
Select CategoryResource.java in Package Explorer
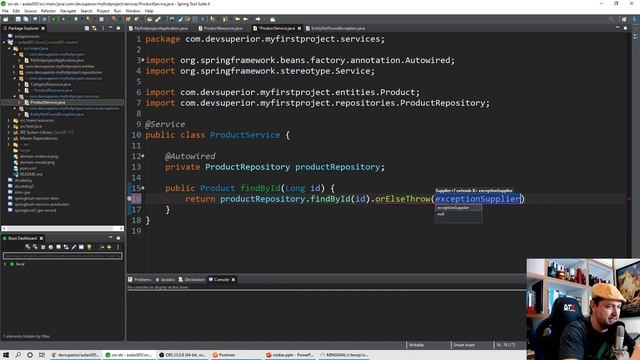click(x=51, y=84)
